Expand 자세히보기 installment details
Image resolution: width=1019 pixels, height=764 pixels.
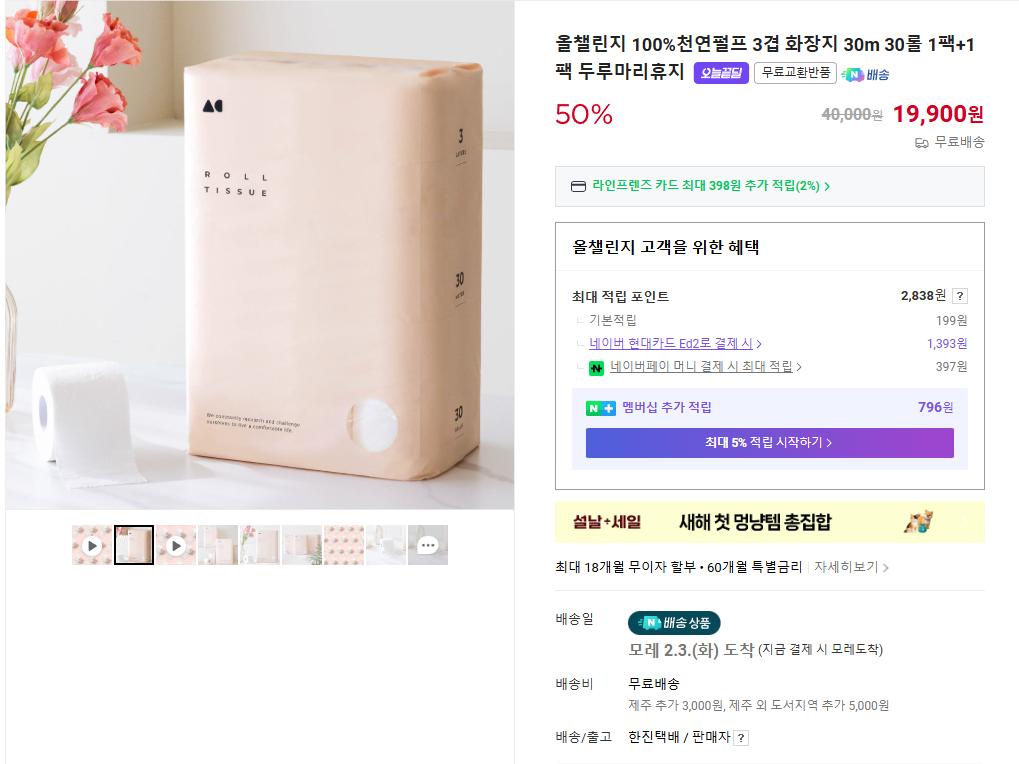851,567
